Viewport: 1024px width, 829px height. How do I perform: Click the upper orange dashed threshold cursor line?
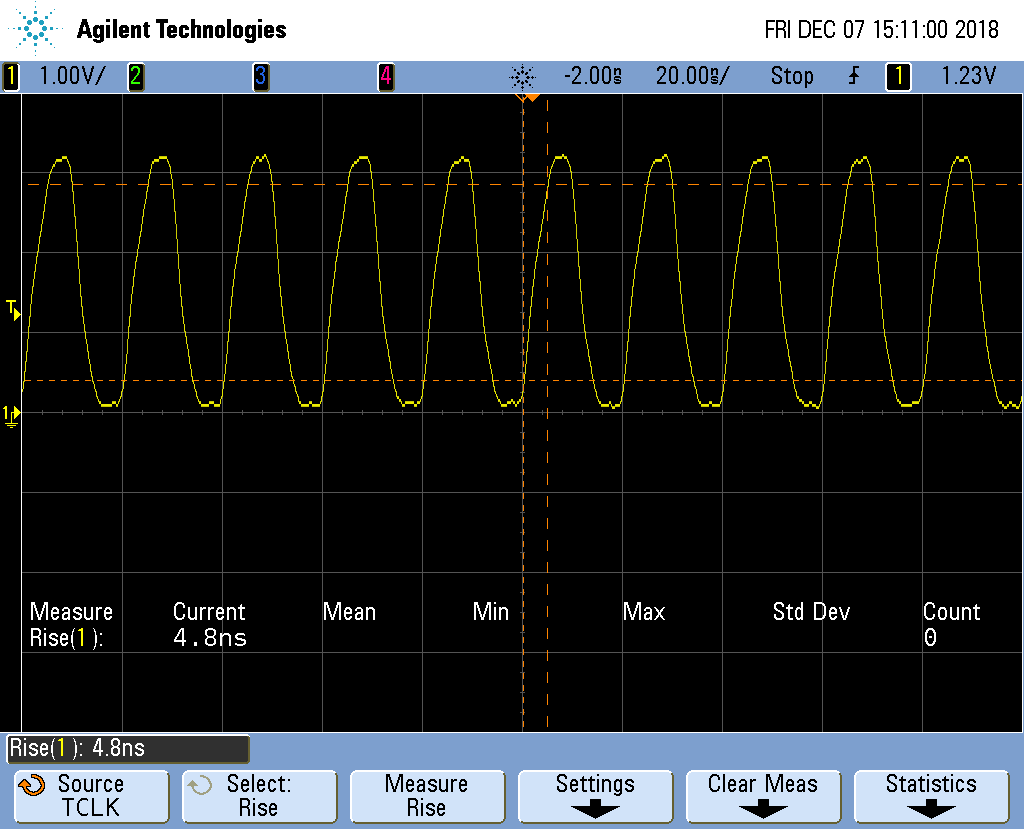tap(700, 185)
